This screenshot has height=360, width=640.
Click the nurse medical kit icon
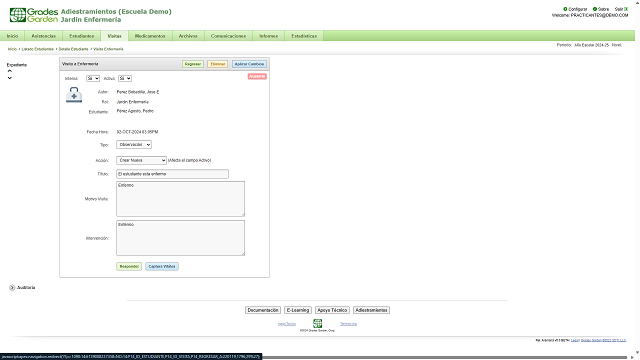tap(74, 95)
